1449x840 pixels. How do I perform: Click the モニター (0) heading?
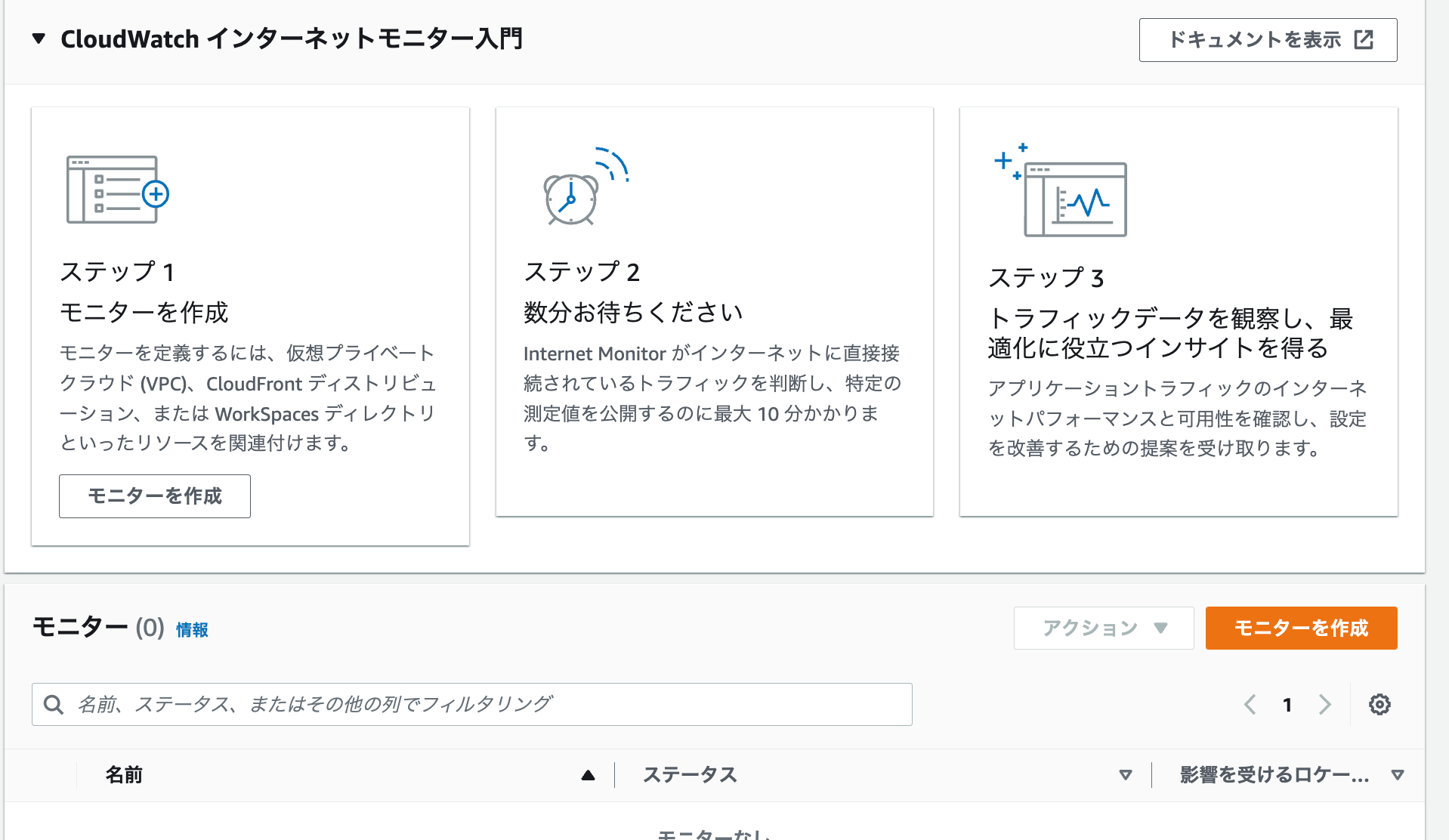click(98, 627)
